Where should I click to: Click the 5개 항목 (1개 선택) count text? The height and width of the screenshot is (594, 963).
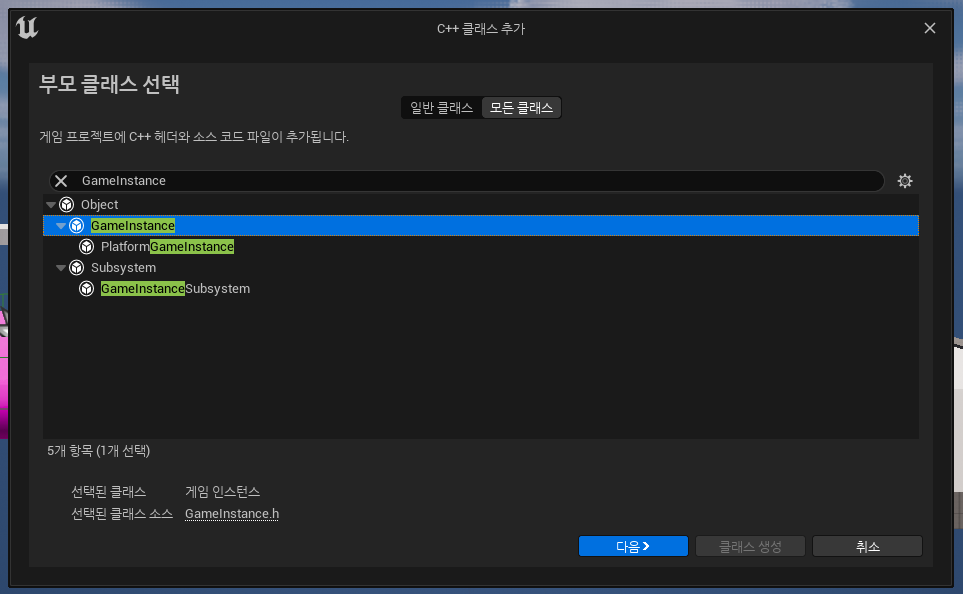click(x=98, y=450)
